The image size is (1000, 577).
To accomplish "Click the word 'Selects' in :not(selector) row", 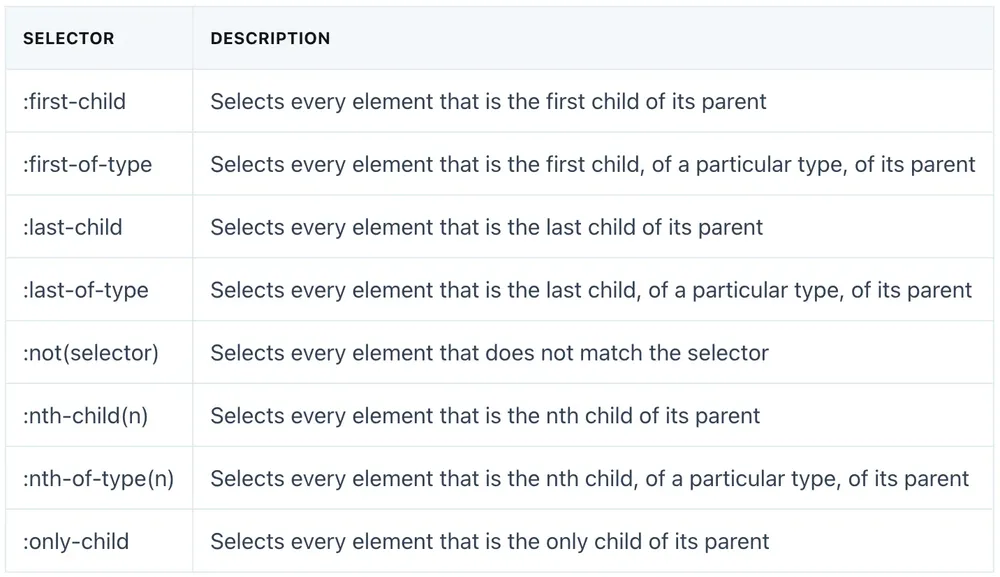I will 247,353.
